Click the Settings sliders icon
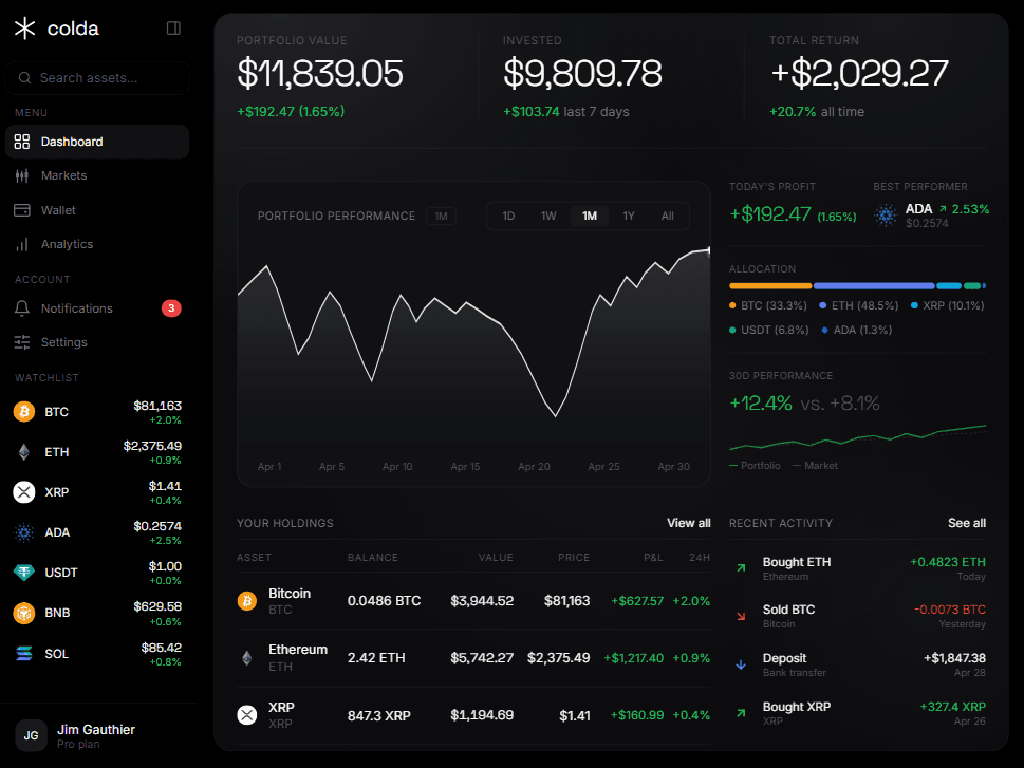1024x768 pixels. (22, 342)
